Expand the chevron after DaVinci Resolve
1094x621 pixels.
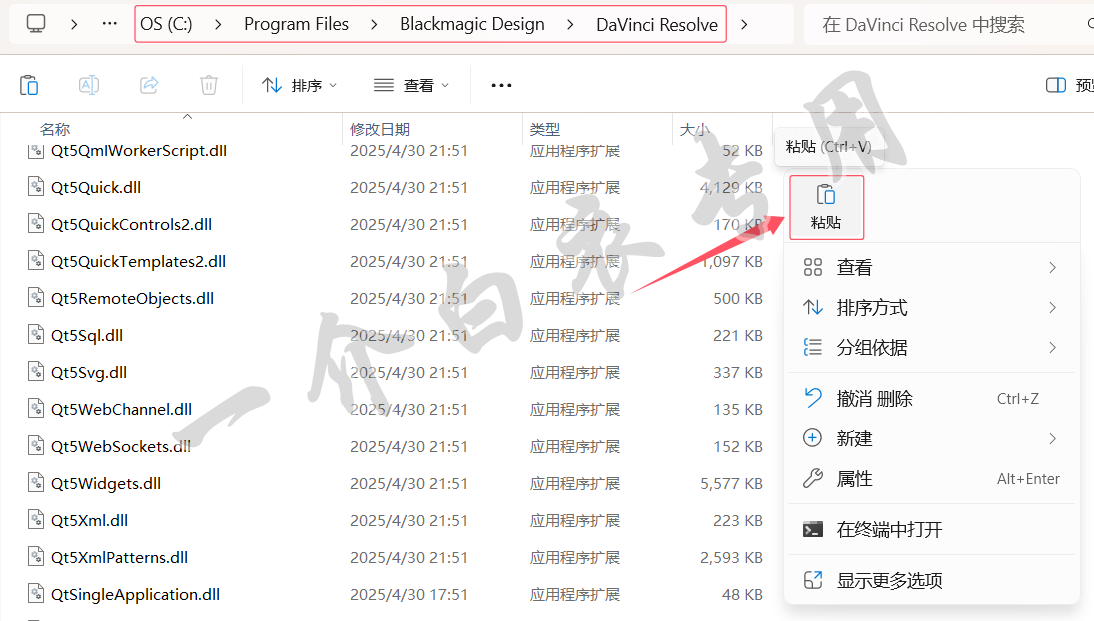(744, 24)
